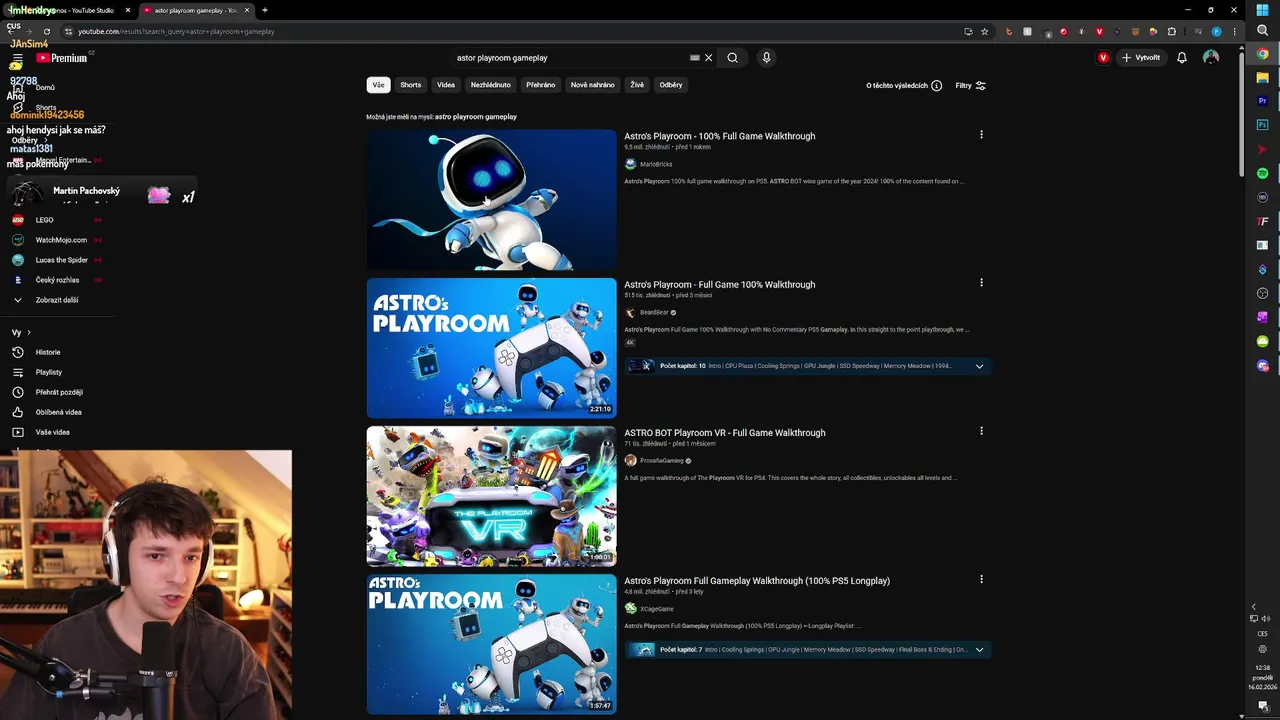
Task: Expand the 7 chapters list for XCageGame video
Action: tap(979, 650)
